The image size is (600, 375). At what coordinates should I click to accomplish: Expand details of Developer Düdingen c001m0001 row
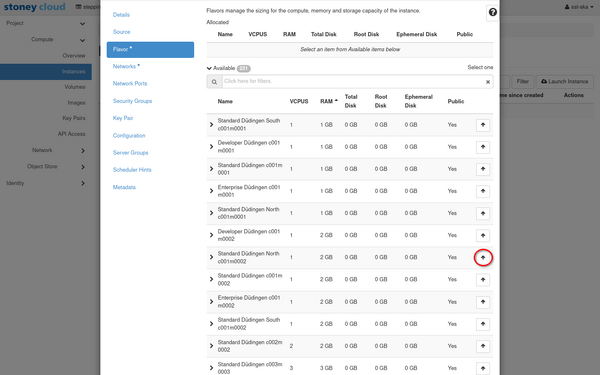click(x=211, y=147)
